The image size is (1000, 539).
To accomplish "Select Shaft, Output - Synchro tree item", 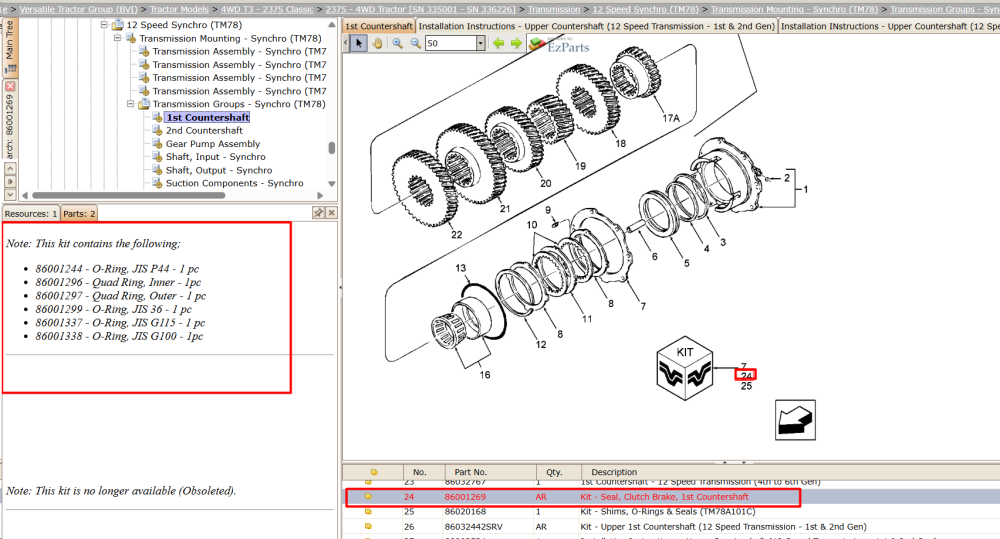I will pos(219,170).
